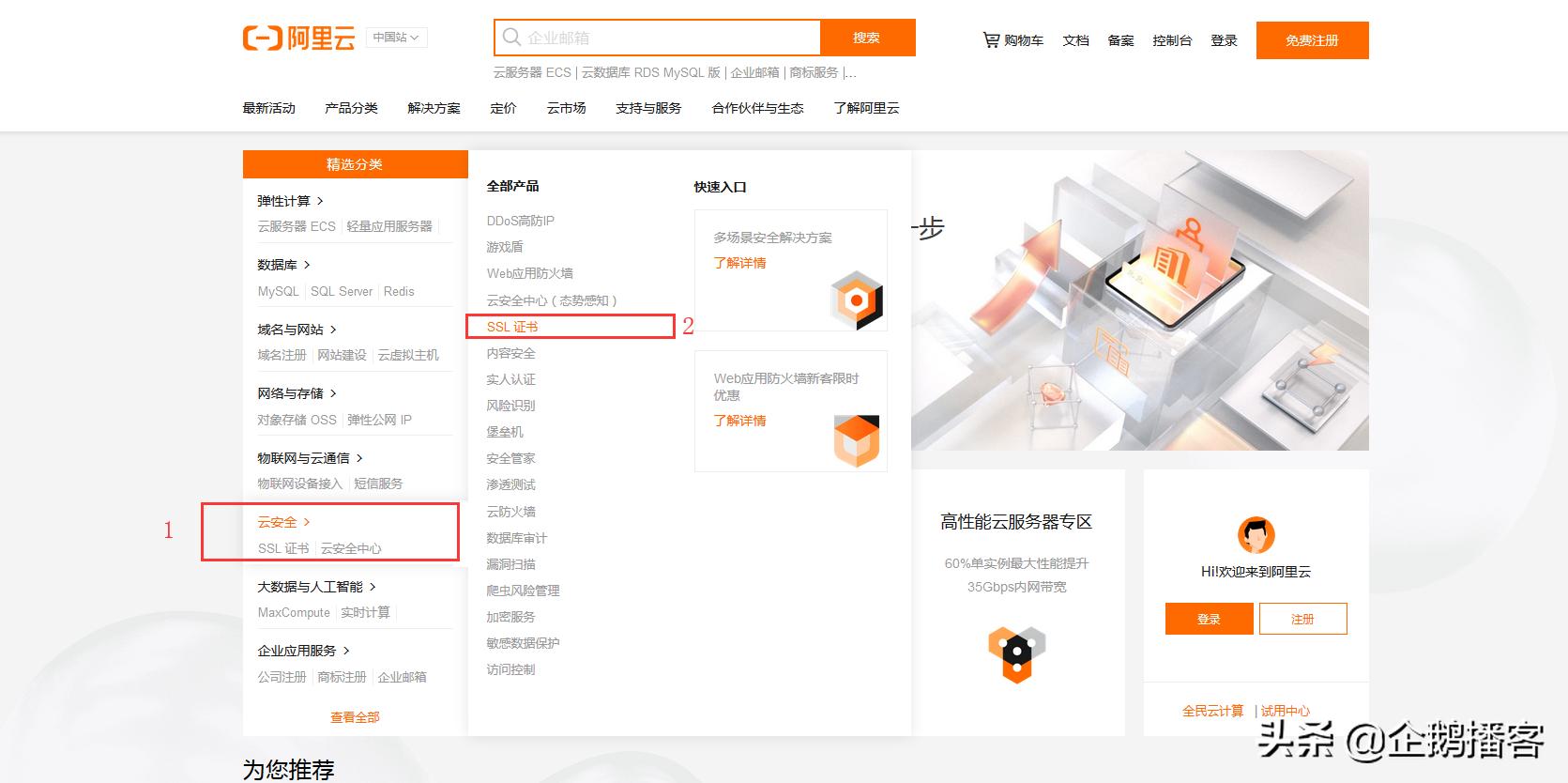This screenshot has width=1568, height=783.
Task: Open the 最新活动 menu
Action: point(268,108)
